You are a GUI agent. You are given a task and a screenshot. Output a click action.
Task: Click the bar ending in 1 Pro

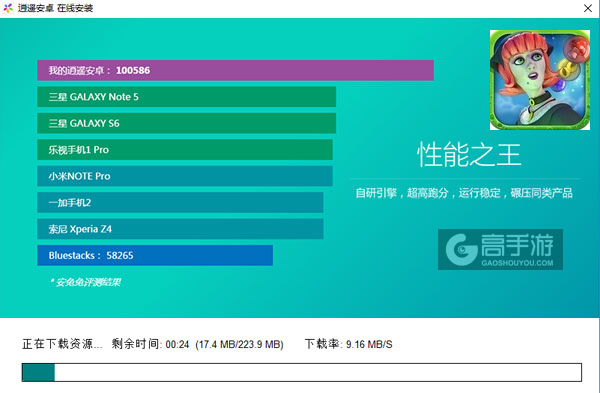click(185, 150)
